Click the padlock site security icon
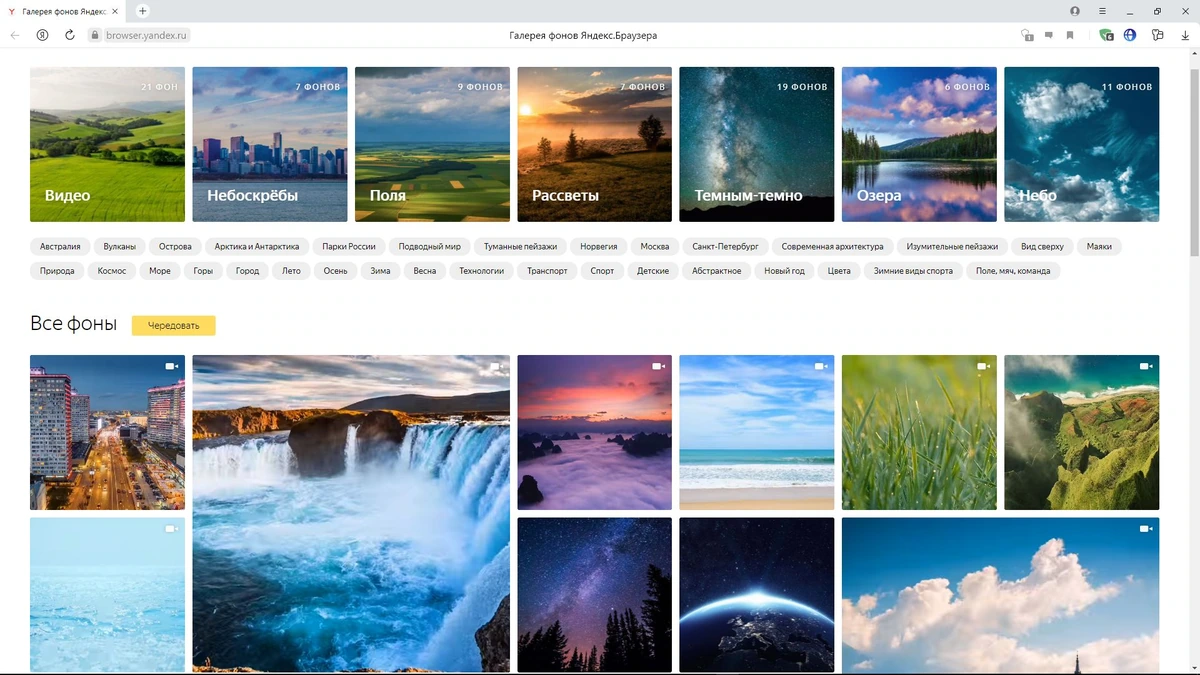1200x675 pixels. tap(95, 35)
